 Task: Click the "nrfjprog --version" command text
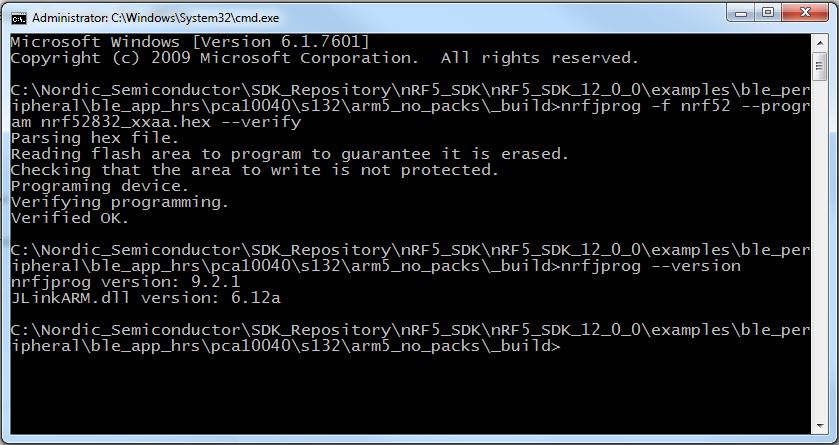[651, 266]
